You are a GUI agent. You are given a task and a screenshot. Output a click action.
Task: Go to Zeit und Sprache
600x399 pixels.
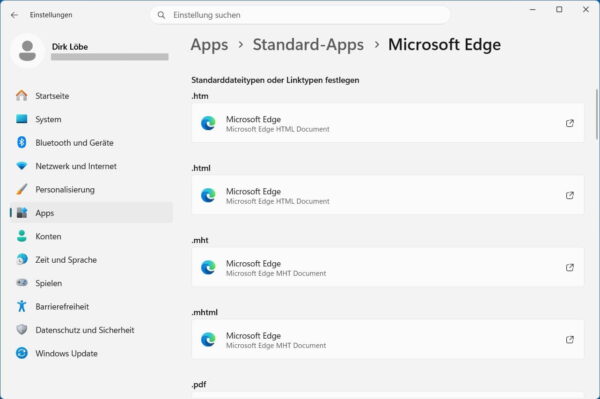[x=91, y=259]
